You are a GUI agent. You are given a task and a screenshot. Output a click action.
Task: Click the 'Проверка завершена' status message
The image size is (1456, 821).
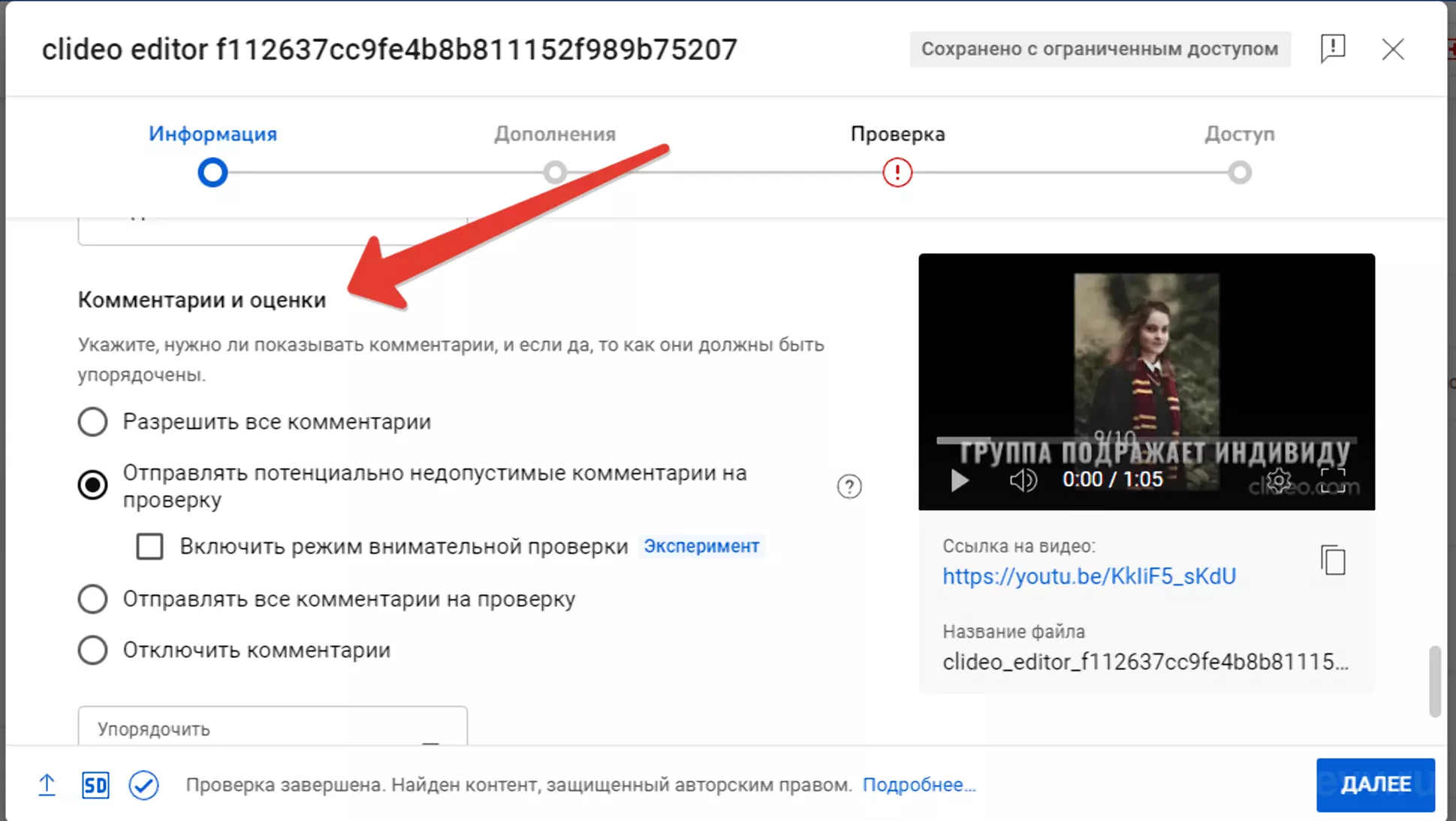519,785
